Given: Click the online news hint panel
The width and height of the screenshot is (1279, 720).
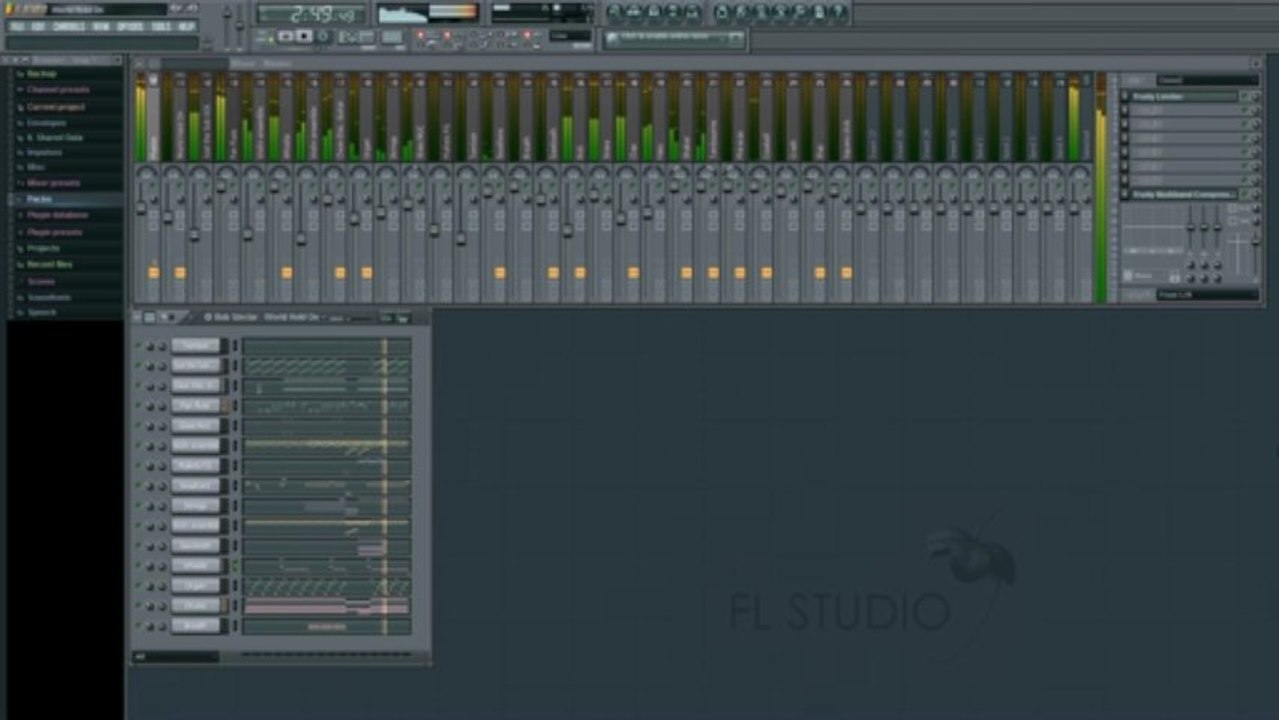Looking at the screenshot, I should point(675,39).
